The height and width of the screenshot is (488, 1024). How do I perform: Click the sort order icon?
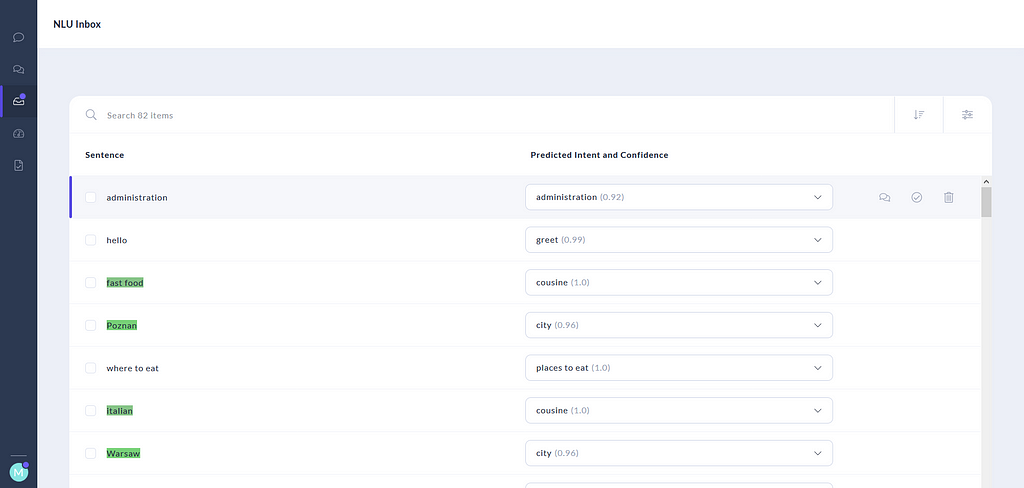(x=919, y=115)
